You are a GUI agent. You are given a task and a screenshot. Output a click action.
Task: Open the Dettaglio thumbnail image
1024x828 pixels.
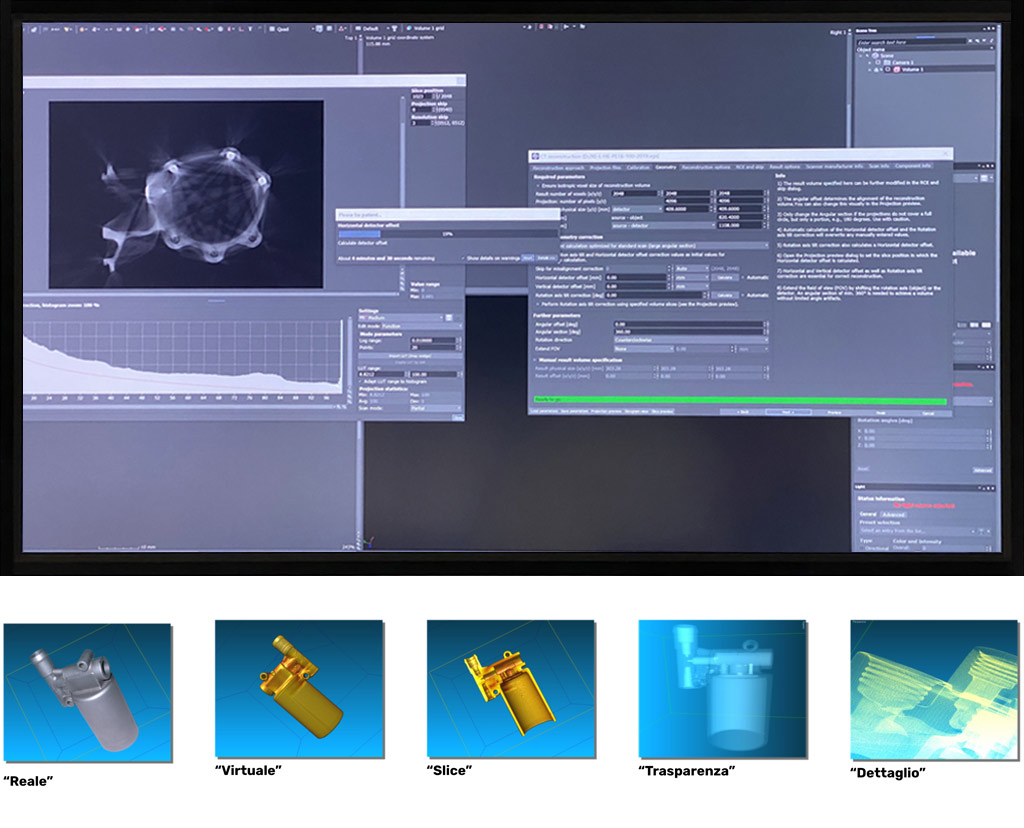935,690
